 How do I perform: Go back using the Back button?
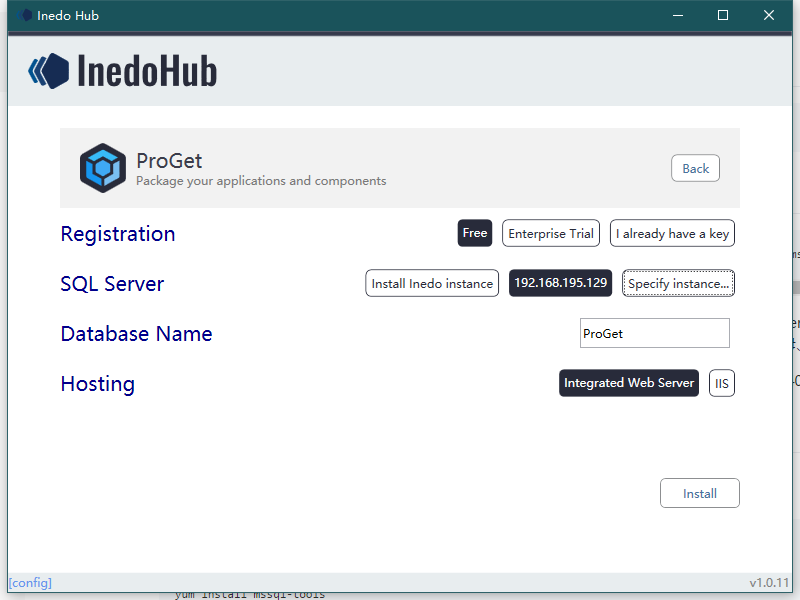695,168
